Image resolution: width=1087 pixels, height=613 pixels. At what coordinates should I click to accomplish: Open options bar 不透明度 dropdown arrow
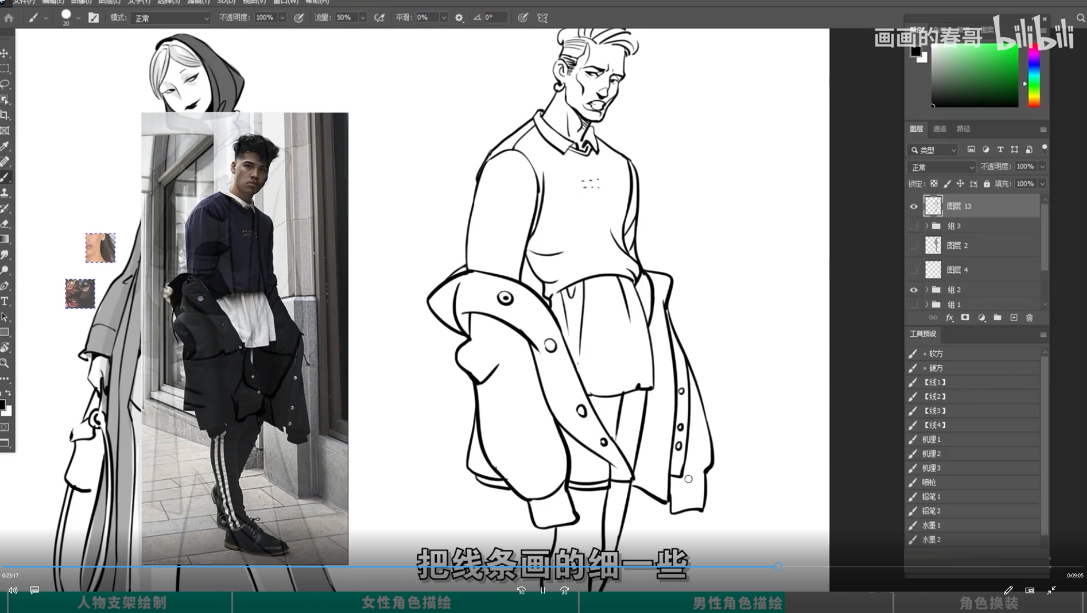point(282,18)
